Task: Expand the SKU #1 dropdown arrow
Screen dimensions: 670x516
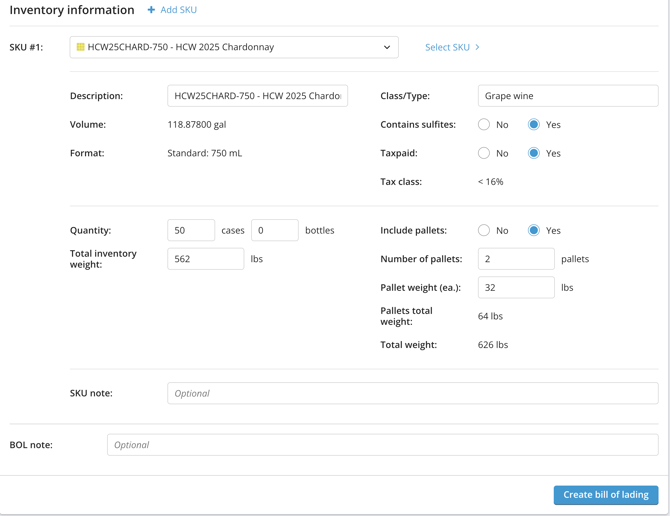Action: tap(387, 47)
